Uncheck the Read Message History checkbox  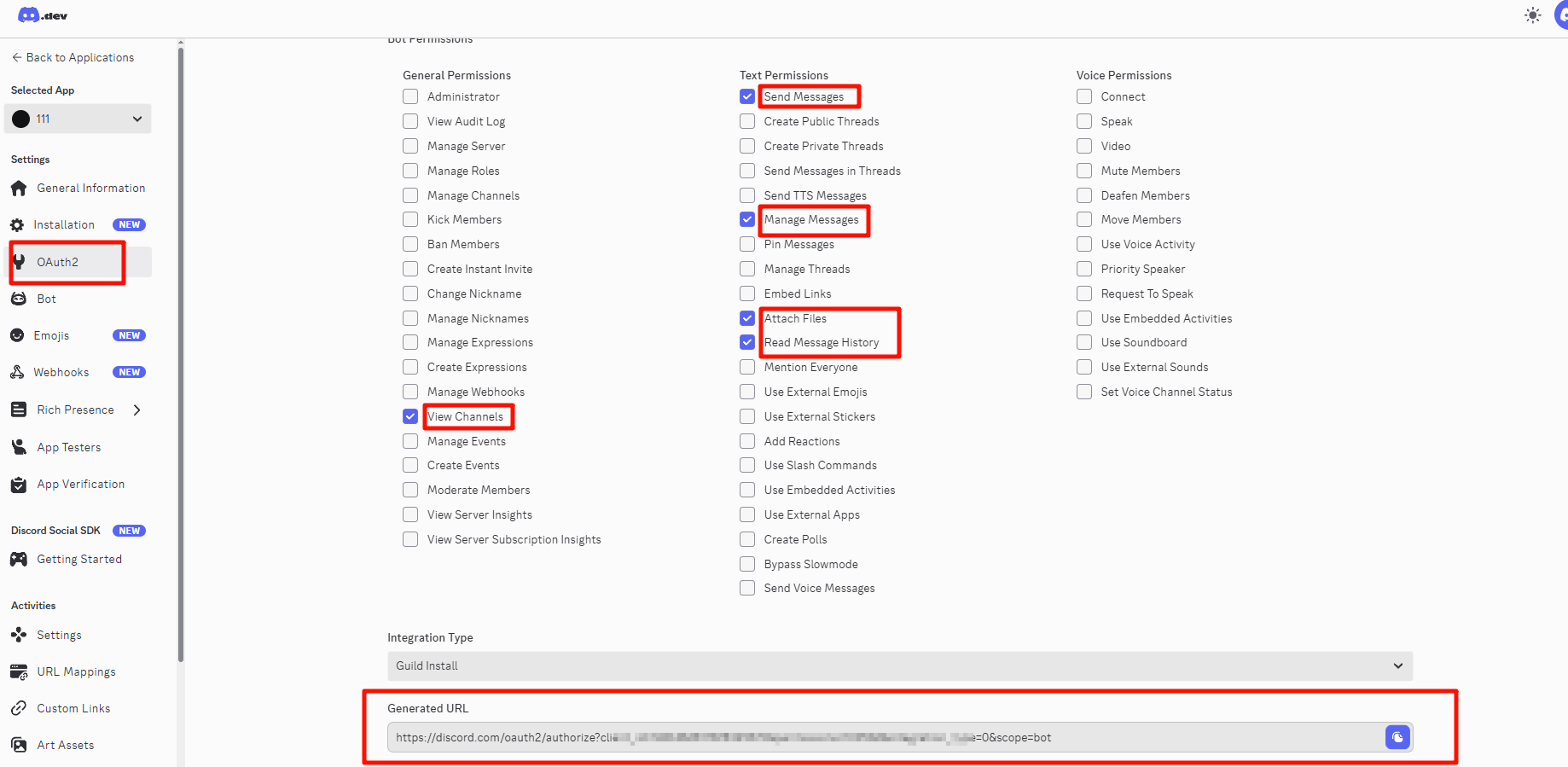click(747, 342)
